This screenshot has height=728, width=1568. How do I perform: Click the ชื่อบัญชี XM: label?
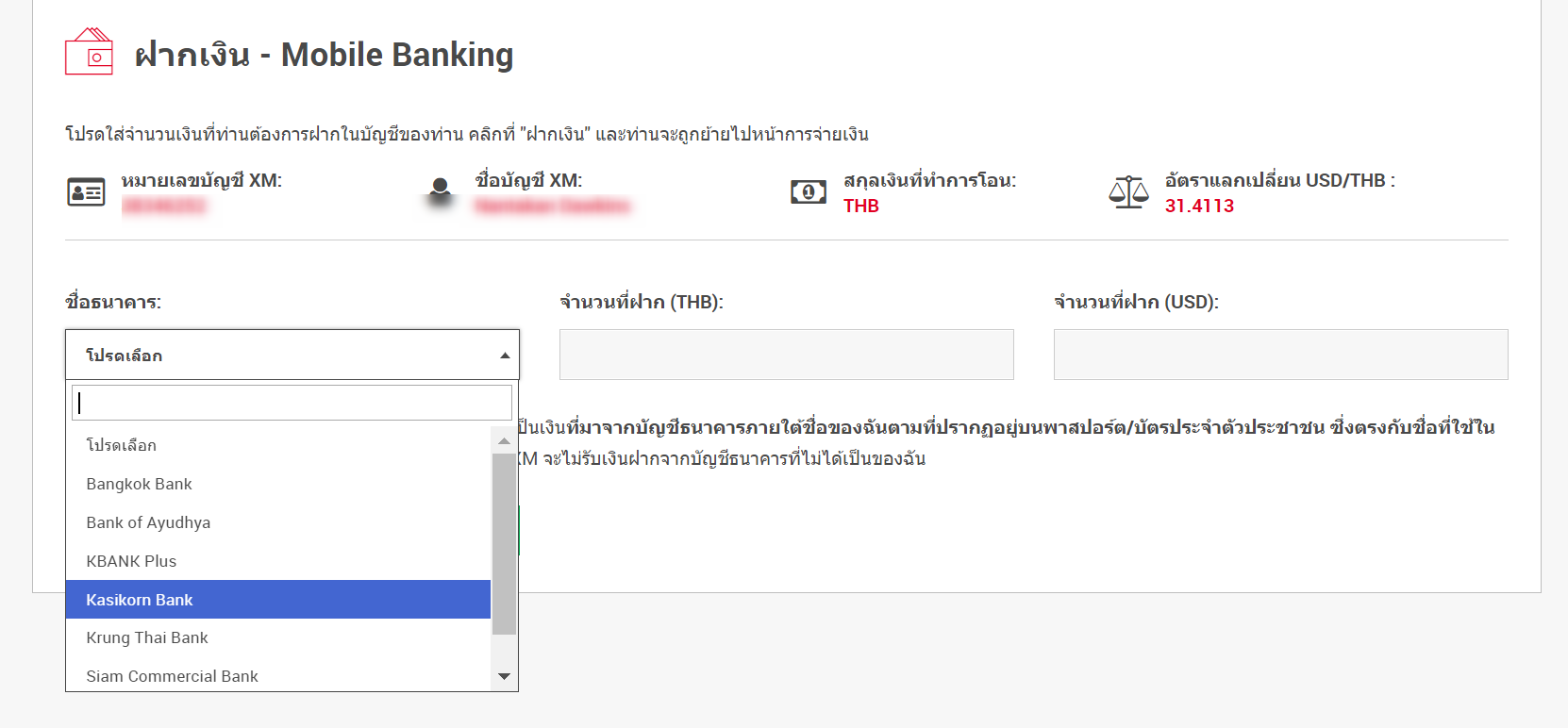point(528,180)
